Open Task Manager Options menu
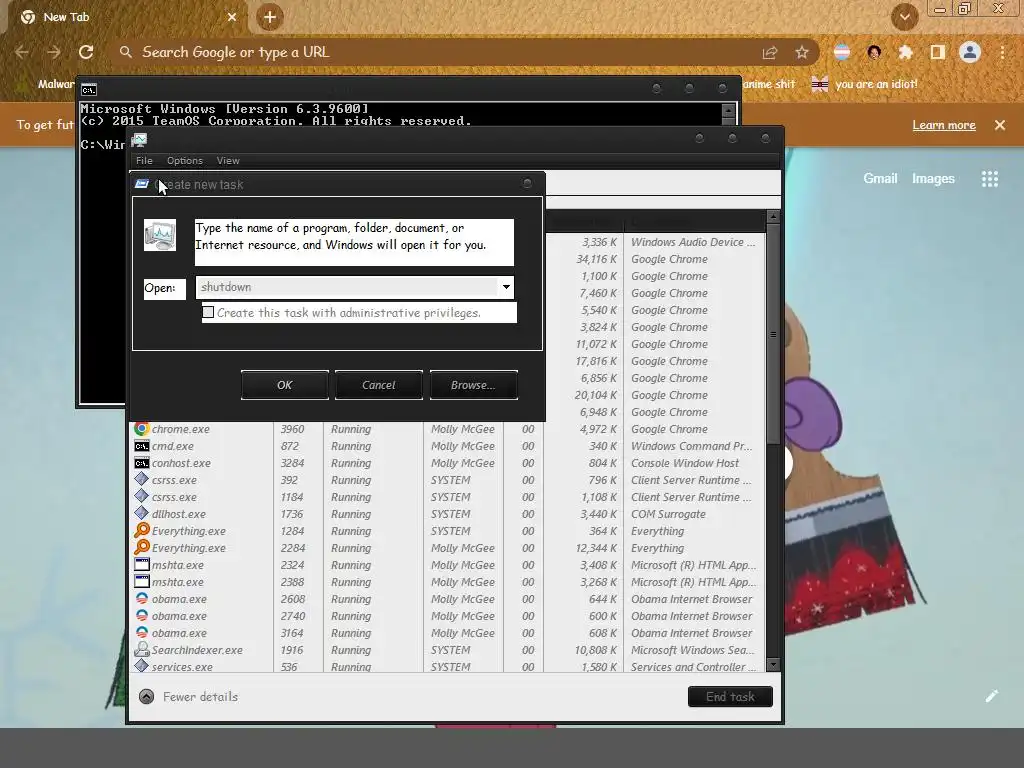Image resolution: width=1024 pixels, height=768 pixels. [185, 161]
